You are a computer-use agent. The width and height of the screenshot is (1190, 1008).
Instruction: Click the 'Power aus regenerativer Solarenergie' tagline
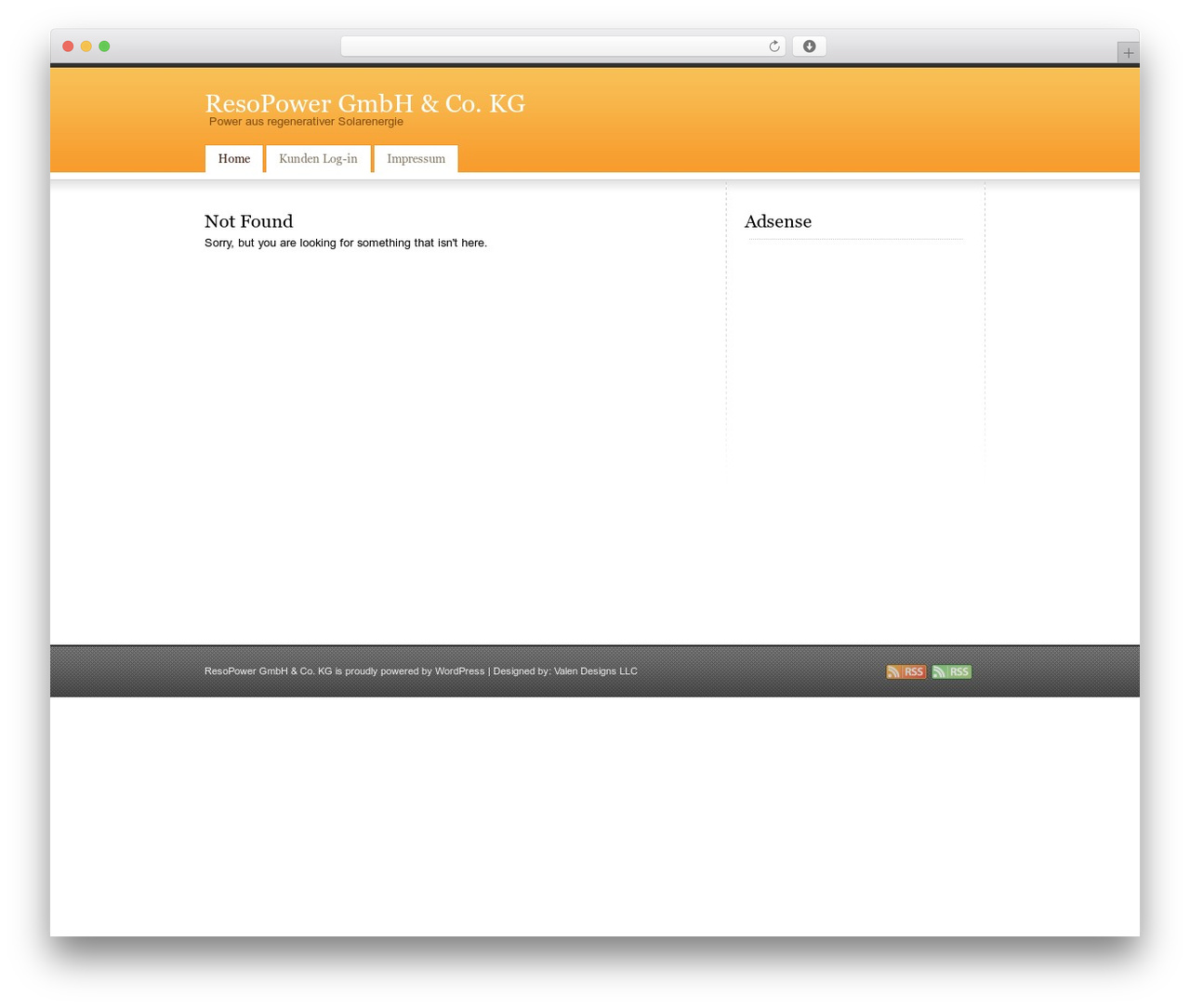[x=306, y=122]
